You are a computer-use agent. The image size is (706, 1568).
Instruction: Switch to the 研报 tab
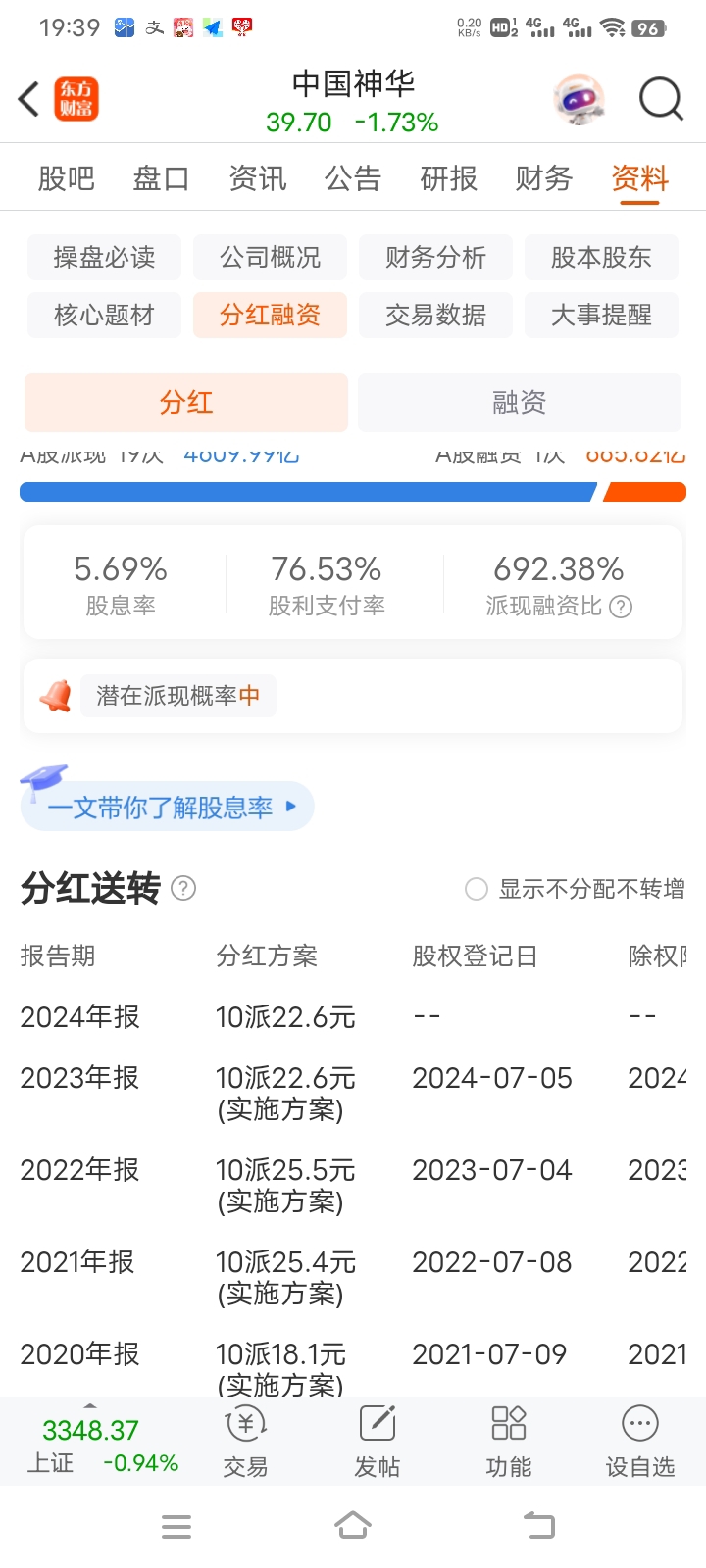(448, 178)
